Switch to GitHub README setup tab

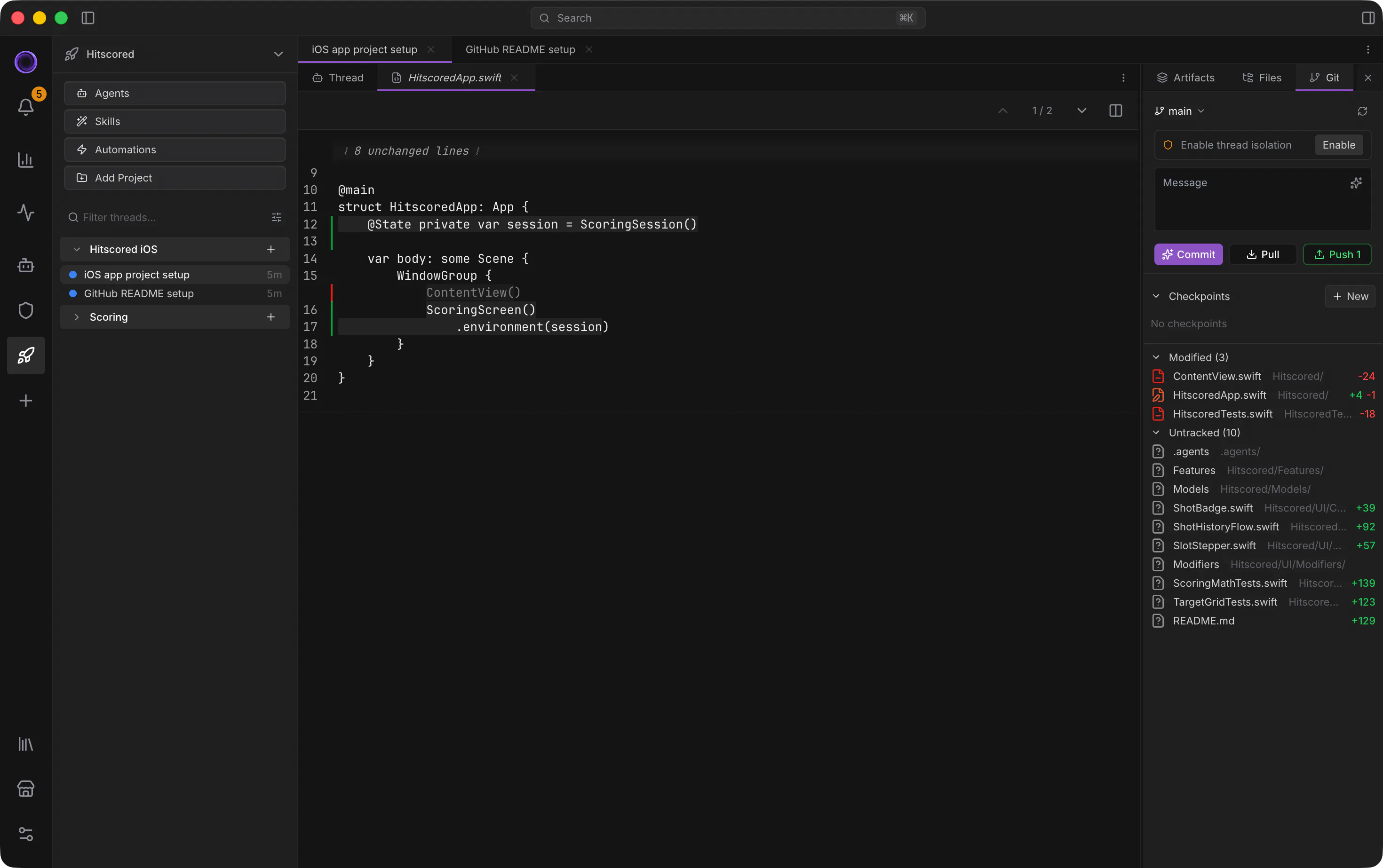click(x=520, y=50)
